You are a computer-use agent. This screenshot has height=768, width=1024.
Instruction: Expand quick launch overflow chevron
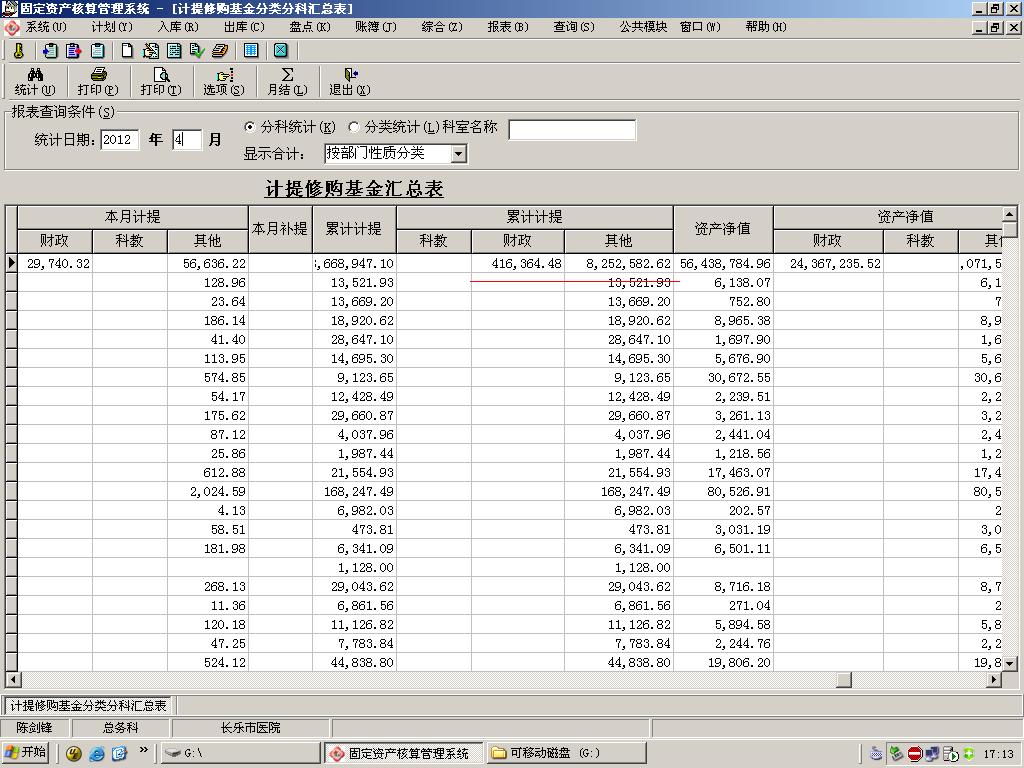(143, 750)
